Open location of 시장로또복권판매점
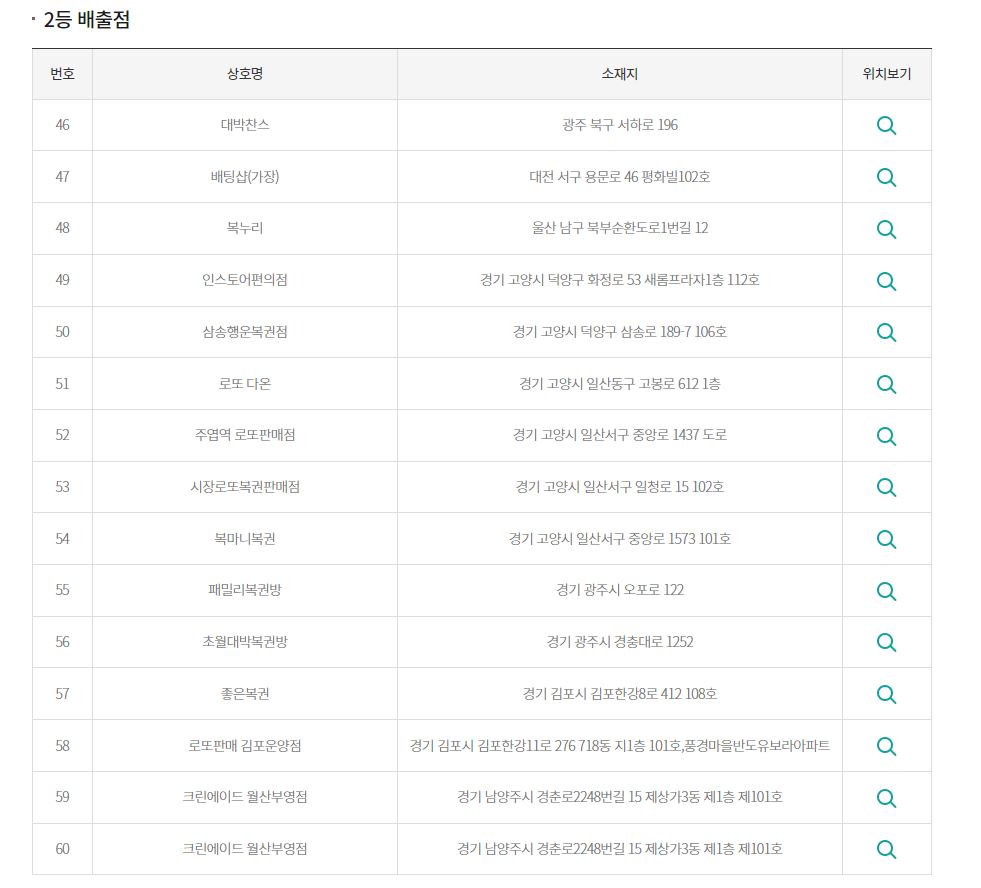Screen dimensions: 981x888 [x=886, y=487]
